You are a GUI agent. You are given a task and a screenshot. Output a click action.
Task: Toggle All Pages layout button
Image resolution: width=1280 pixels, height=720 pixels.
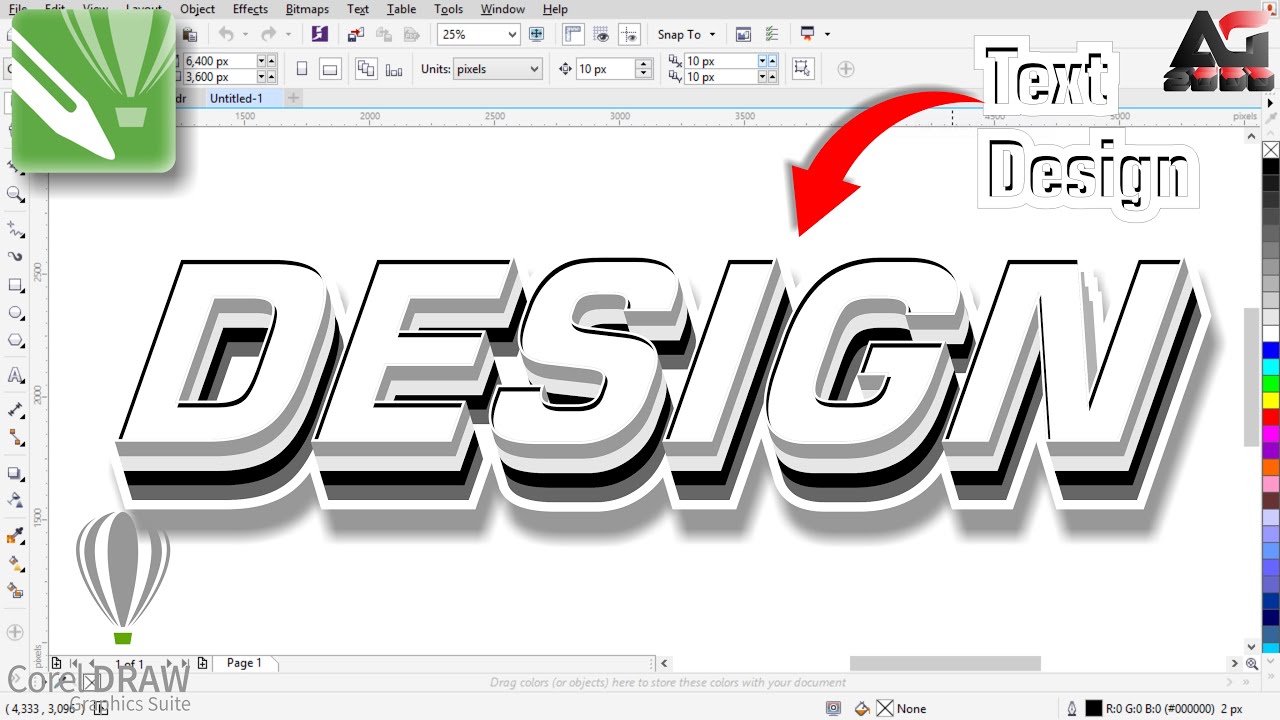366,69
